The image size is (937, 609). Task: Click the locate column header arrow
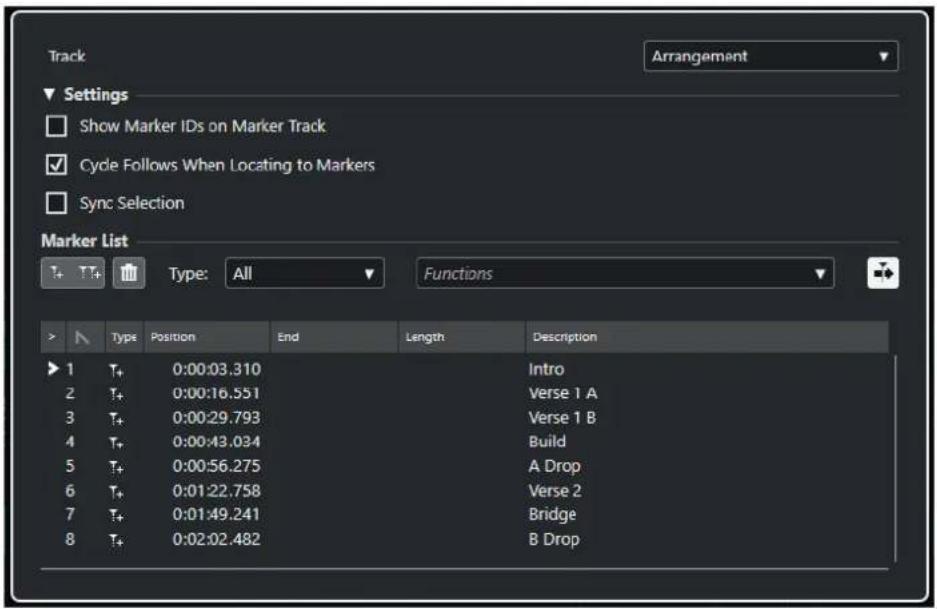(x=52, y=337)
